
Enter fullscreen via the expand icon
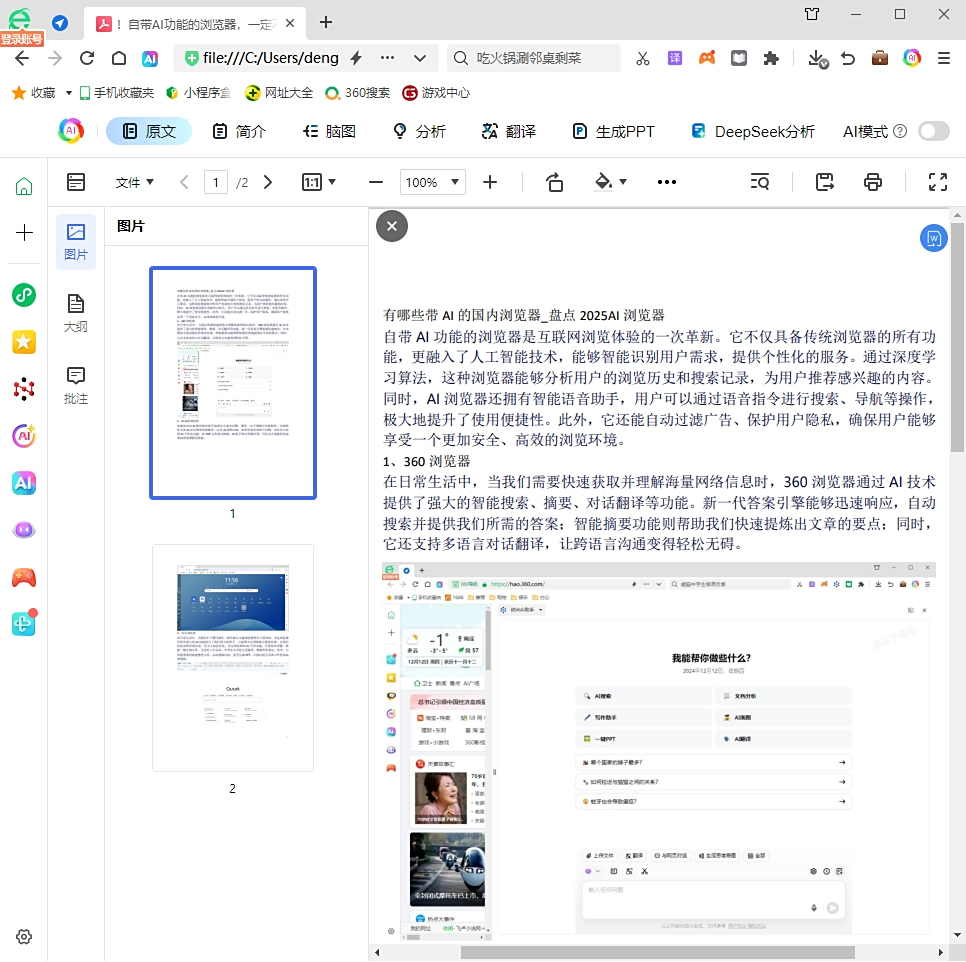coord(936,182)
